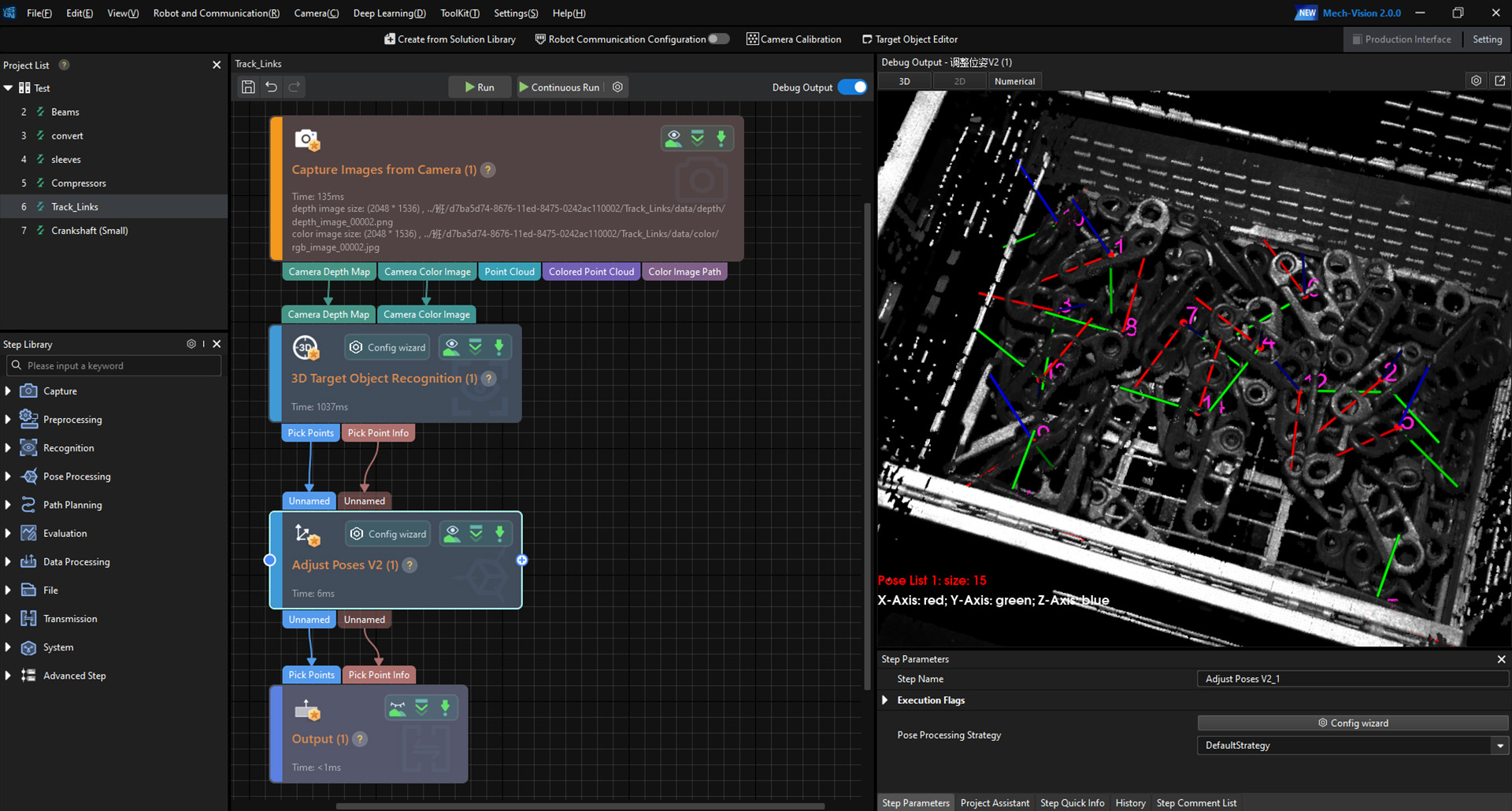Click the plus port on Adjust Poses V2
Screen dimensions: 1512x811
522,561
